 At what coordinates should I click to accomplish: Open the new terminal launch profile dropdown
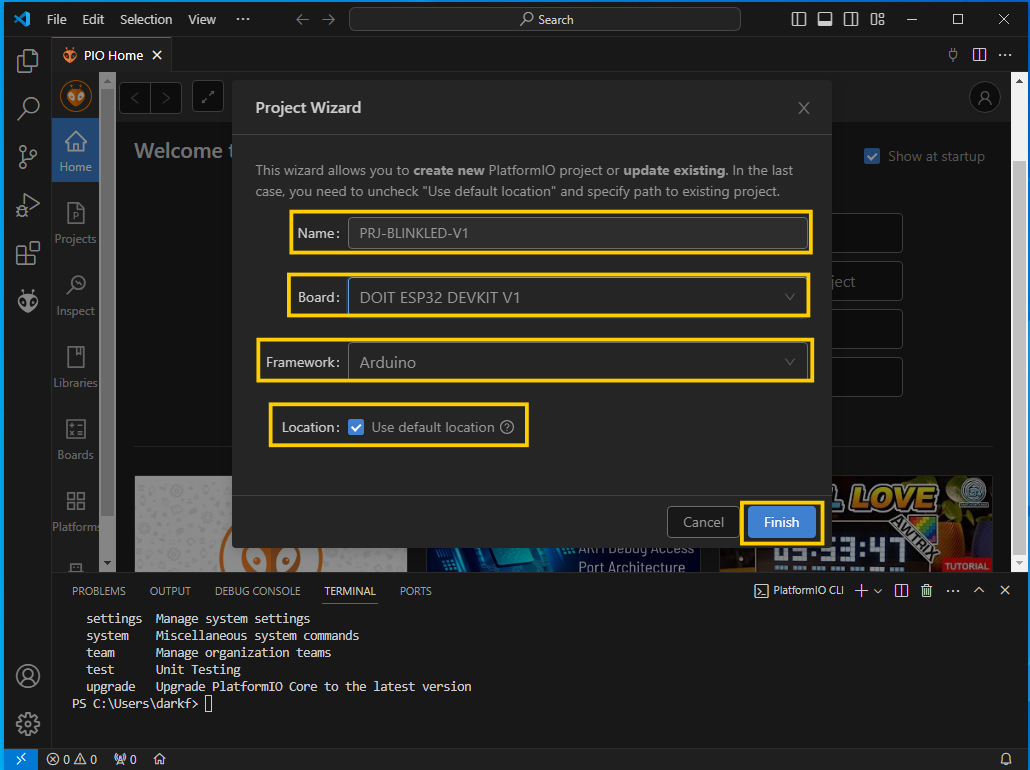tap(878, 591)
